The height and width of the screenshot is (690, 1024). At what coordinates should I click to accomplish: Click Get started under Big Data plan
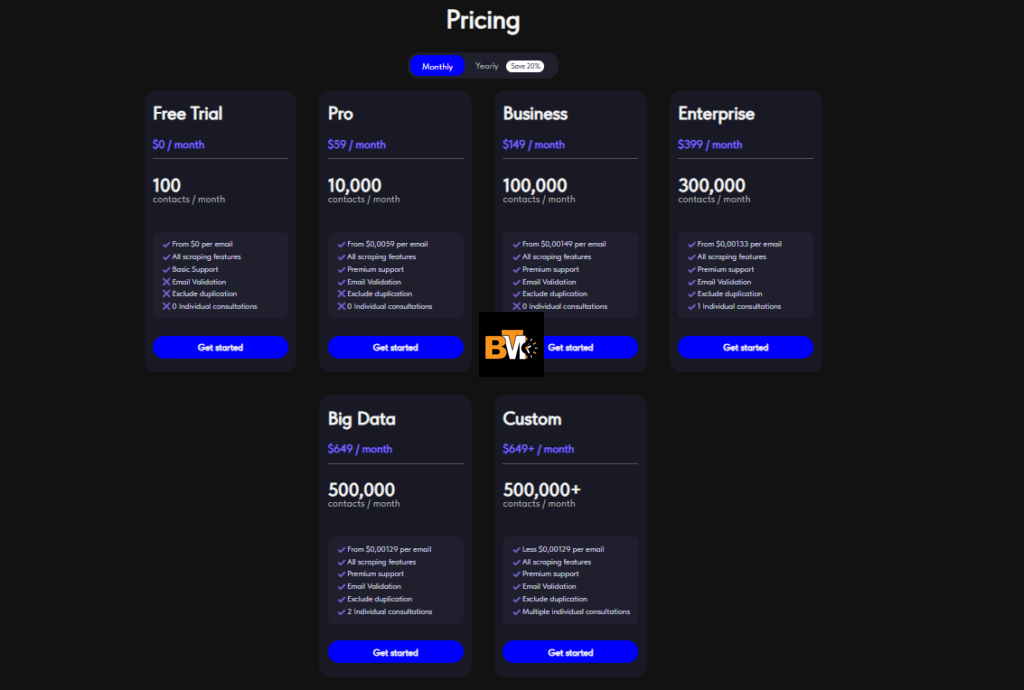[x=395, y=652]
